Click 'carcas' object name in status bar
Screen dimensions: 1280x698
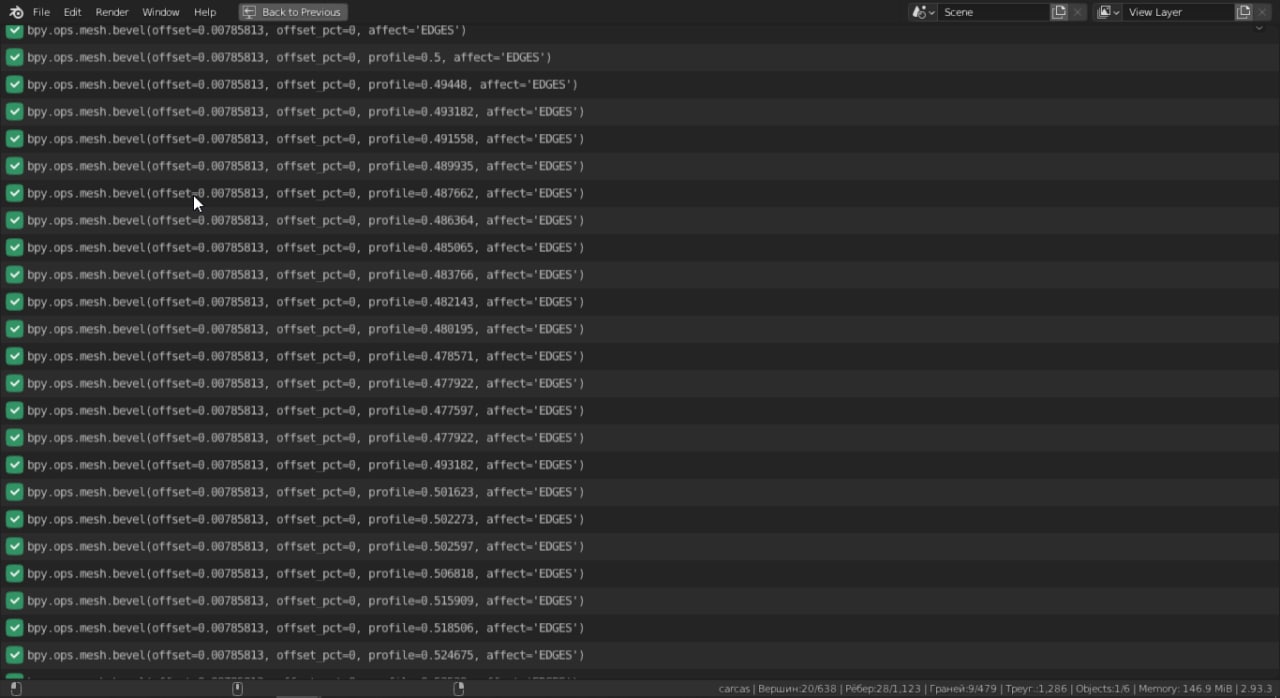coord(734,689)
